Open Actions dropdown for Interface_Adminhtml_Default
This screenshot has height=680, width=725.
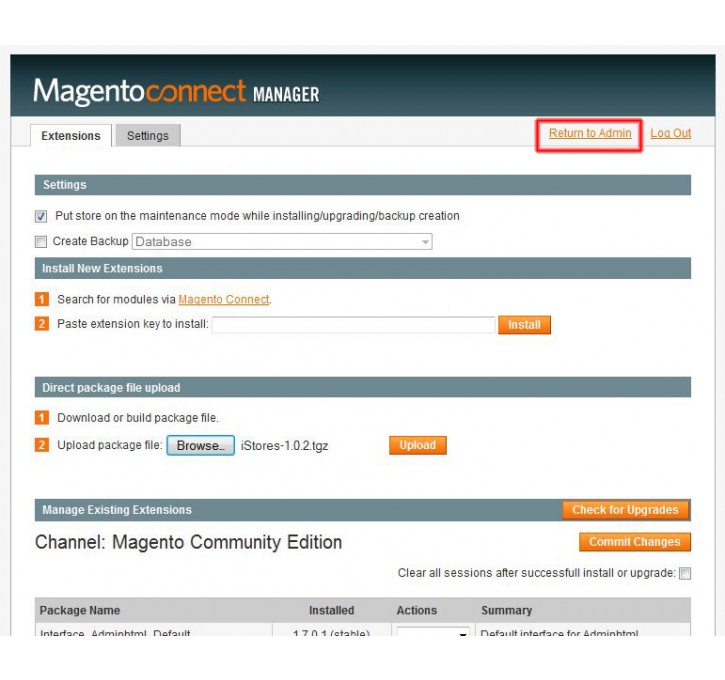click(433, 631)
